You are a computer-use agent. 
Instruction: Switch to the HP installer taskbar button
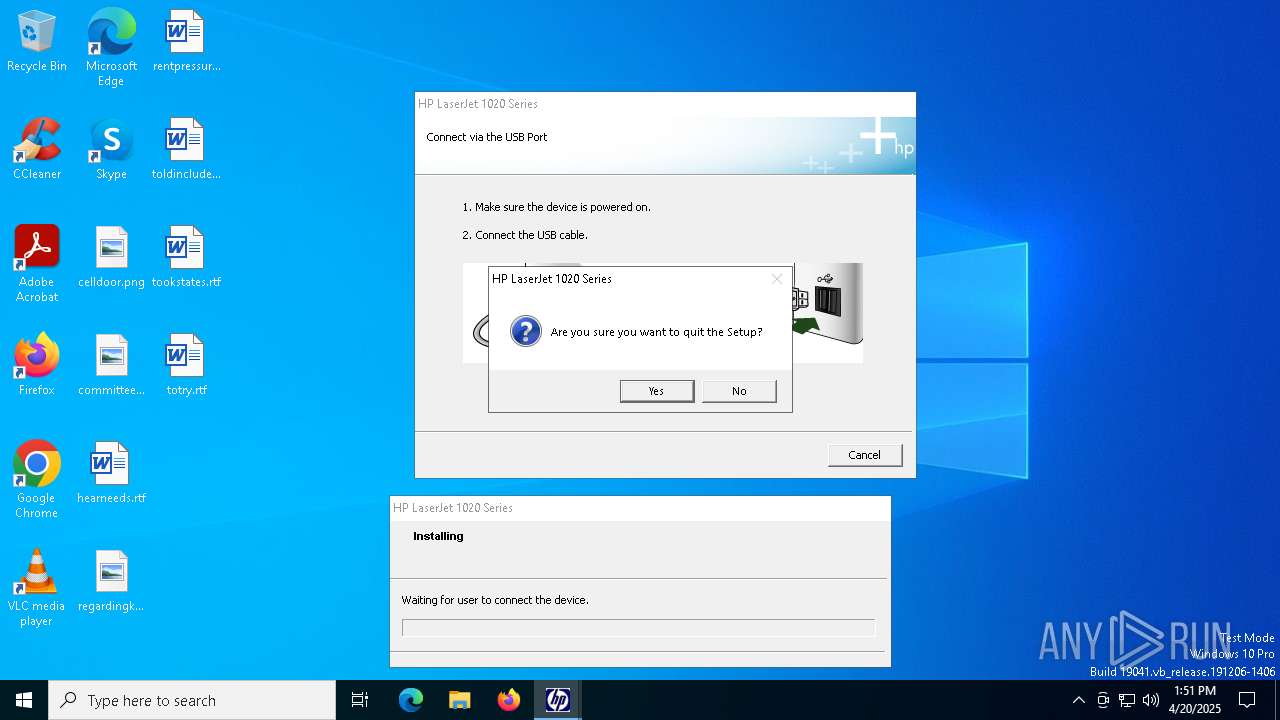point(558,700)
